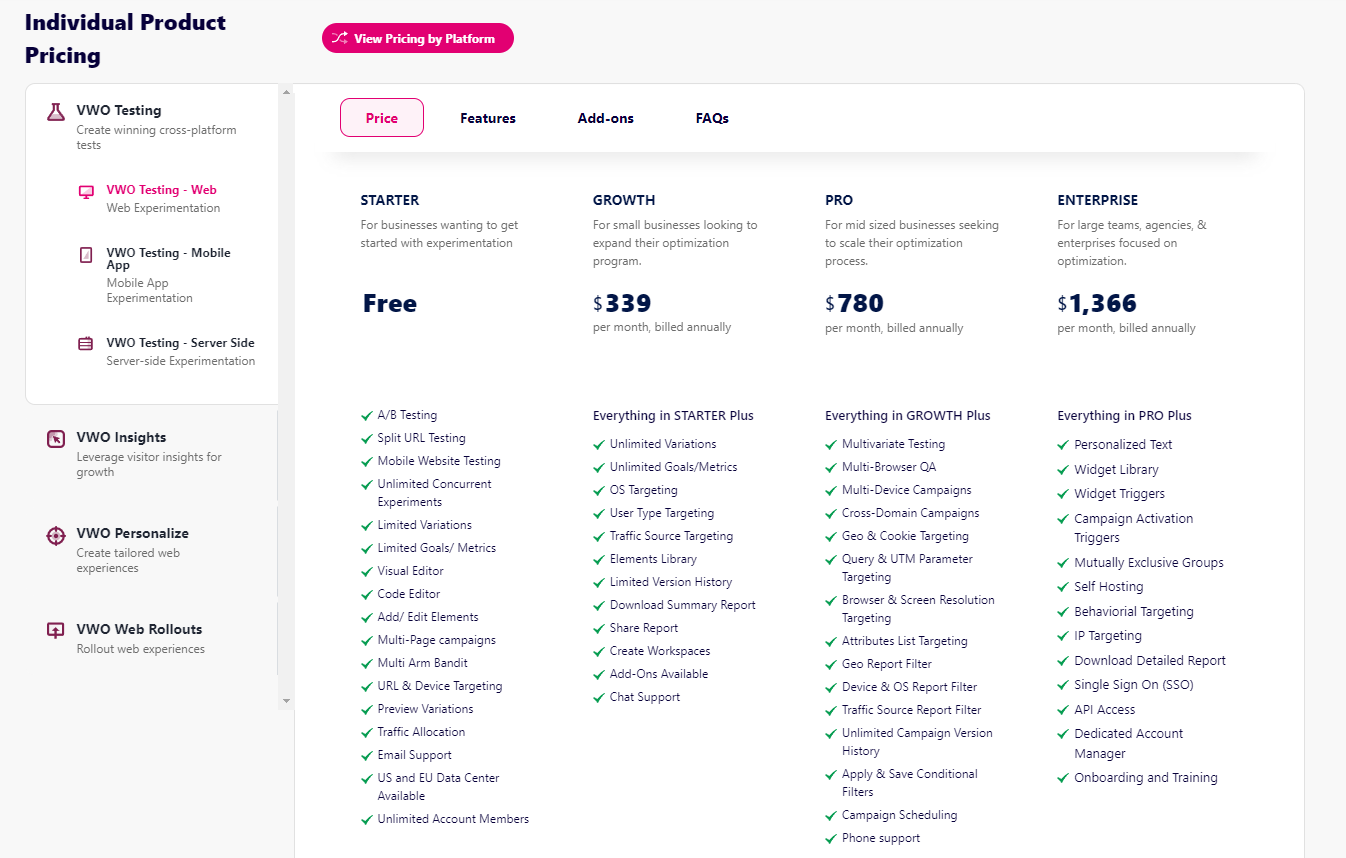
Task: Click Multi Arm Bandit feature
Action: [422, 663]
